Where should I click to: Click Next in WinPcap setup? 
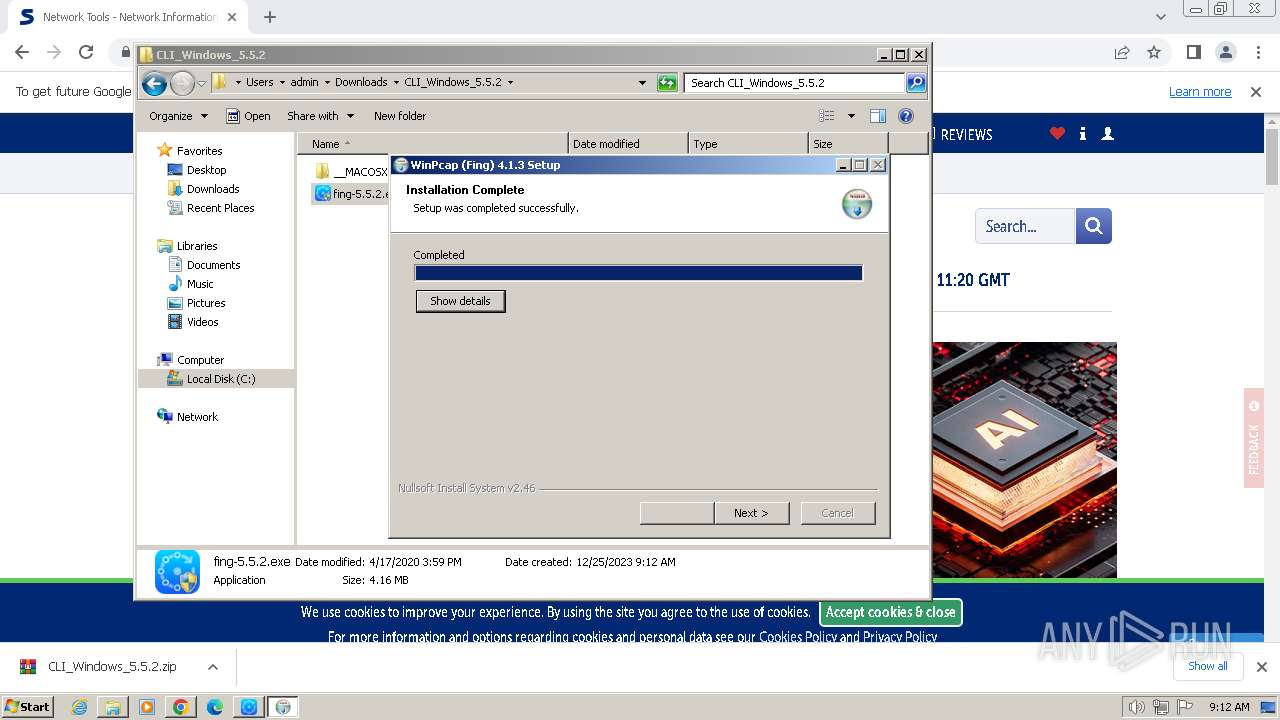click(x=751, y=513)
